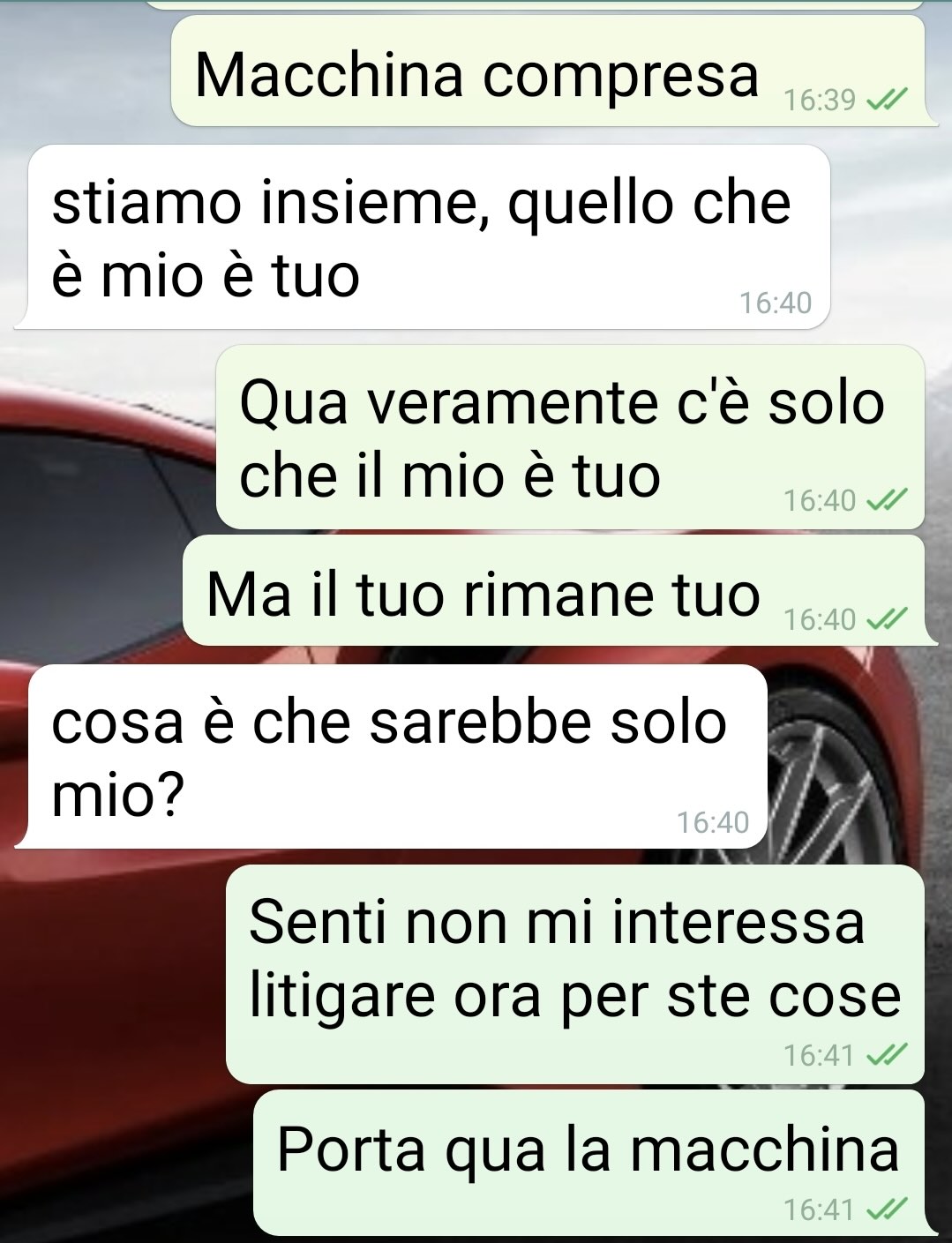
Task: Click the double check beside 'litigare ora per ste cose'
Action: [886, 1054]
